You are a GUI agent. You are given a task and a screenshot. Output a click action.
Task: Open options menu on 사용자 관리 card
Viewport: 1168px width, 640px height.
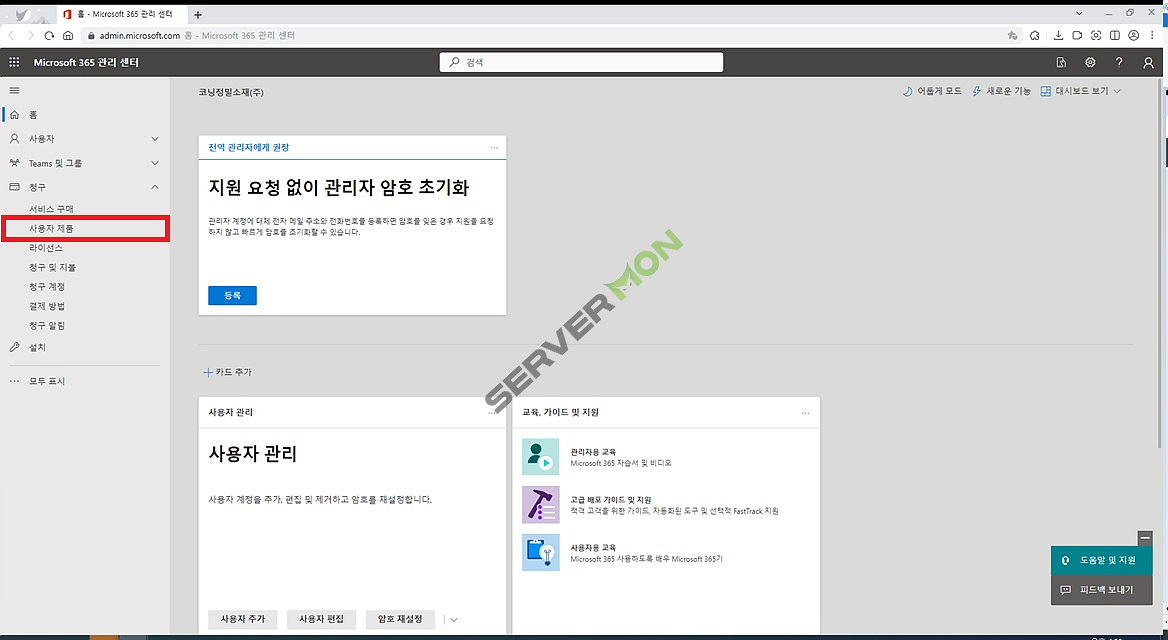click(492, 413)
